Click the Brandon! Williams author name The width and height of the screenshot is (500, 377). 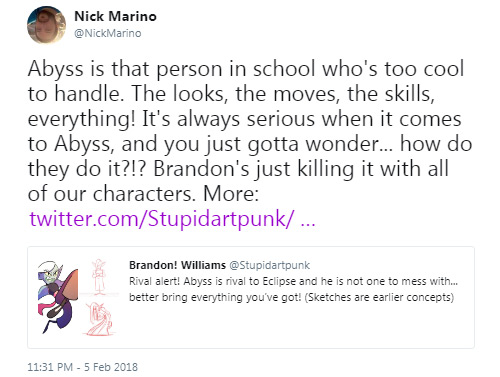click(x=177, y=265)
